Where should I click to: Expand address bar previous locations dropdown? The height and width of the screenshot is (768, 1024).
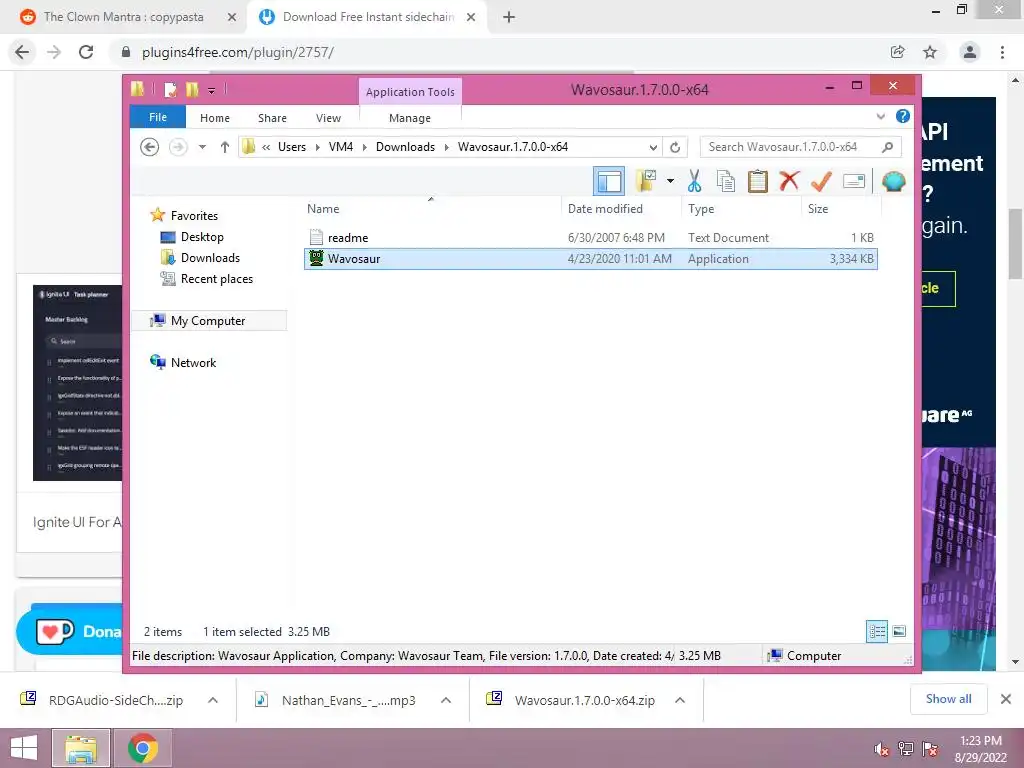[653, 147]
